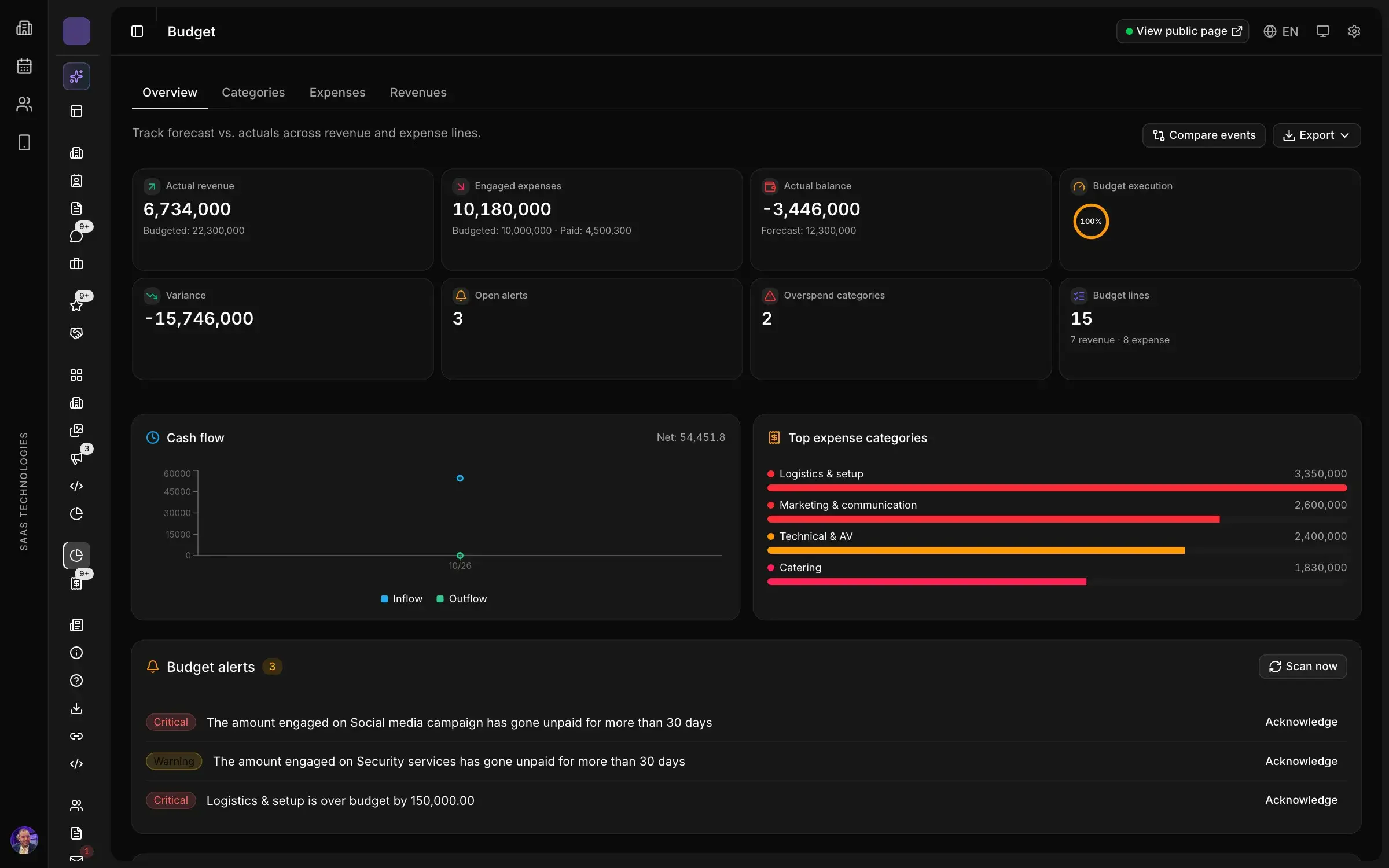This screenshot has width=1389, height=868.
Task: Select the megaphone icon with badge 3
Action: 76,458
